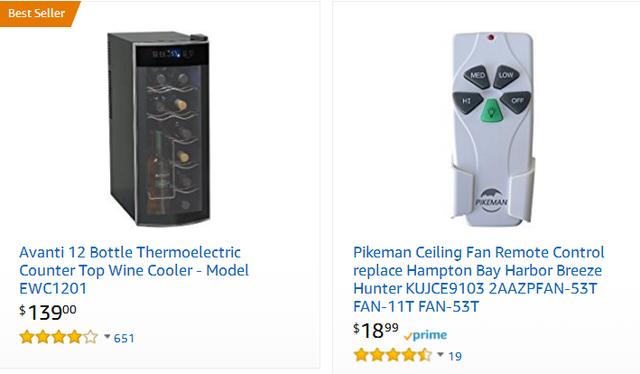Screen dimensions: 640x374
Task: Click the $139.00 price of the wine cooler
Action: tap(48, 312)
